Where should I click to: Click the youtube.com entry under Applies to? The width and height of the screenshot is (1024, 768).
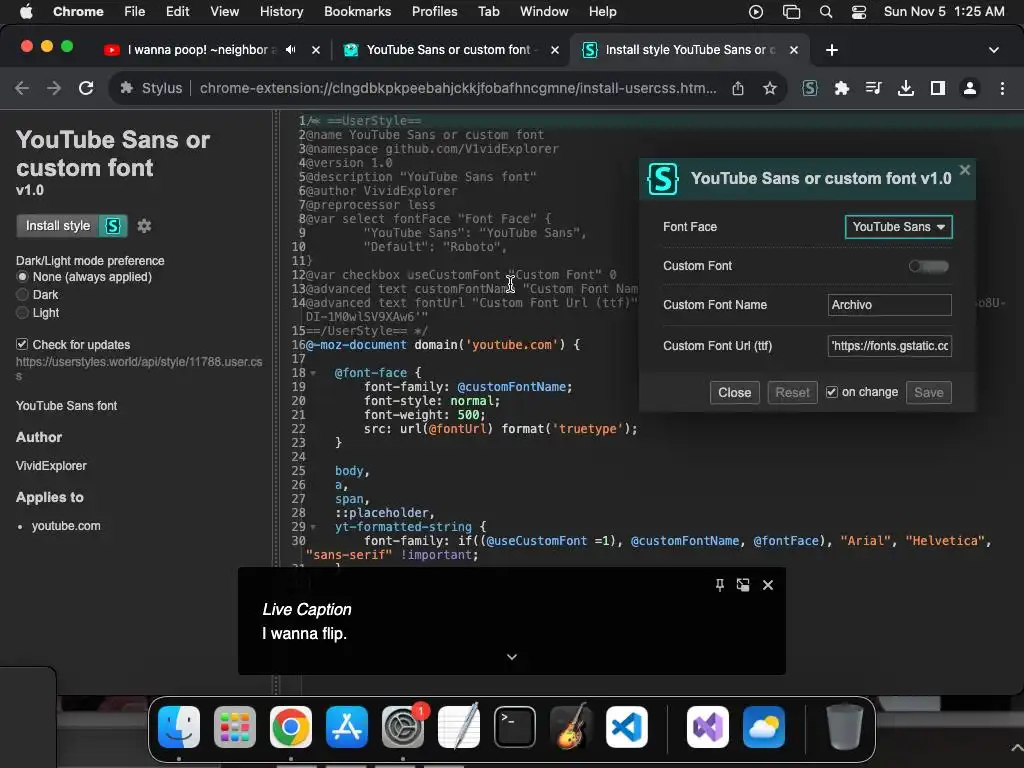point(66,526)
